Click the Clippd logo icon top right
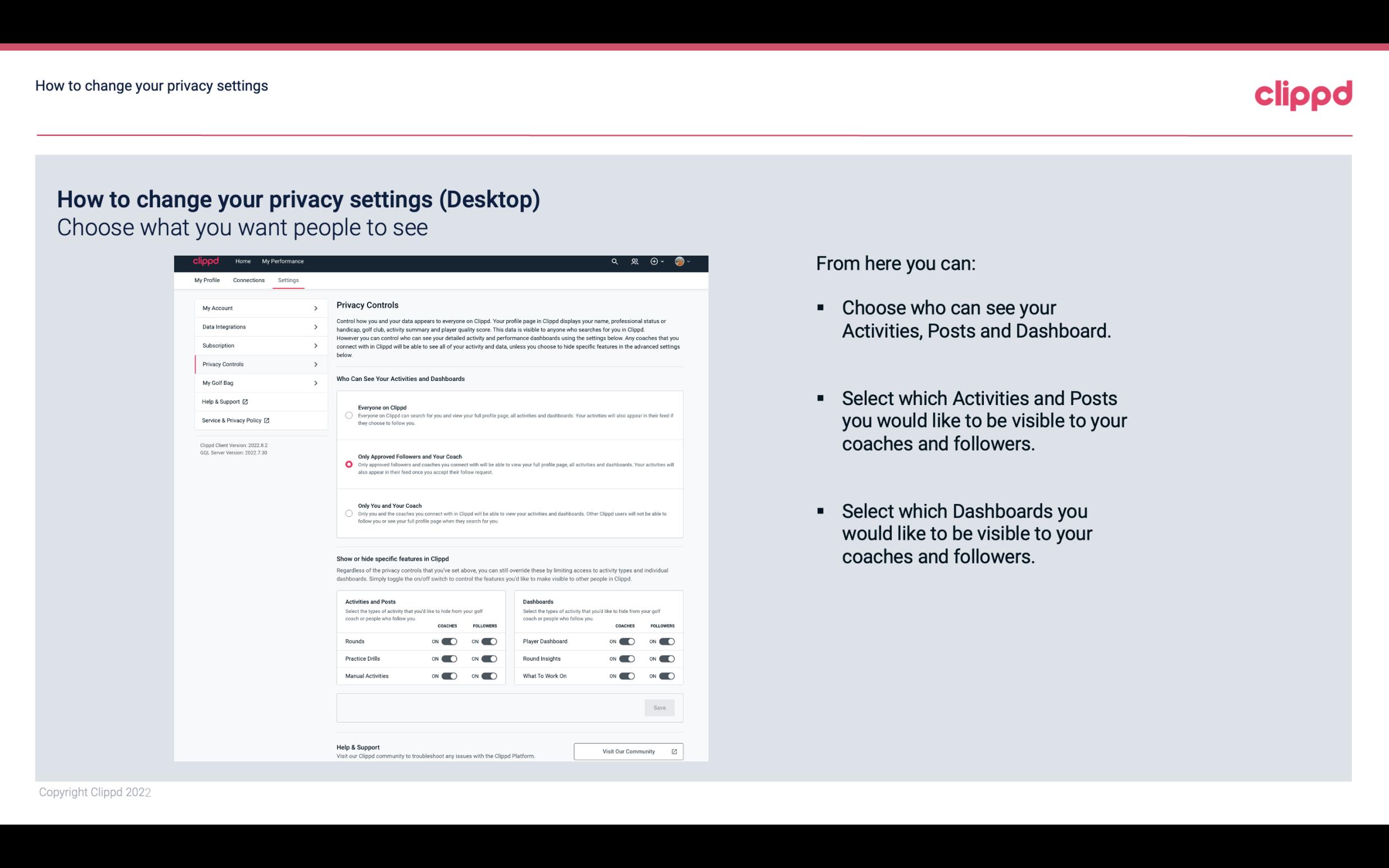Screen dimensions: 1389x868 click(1303, 95)
